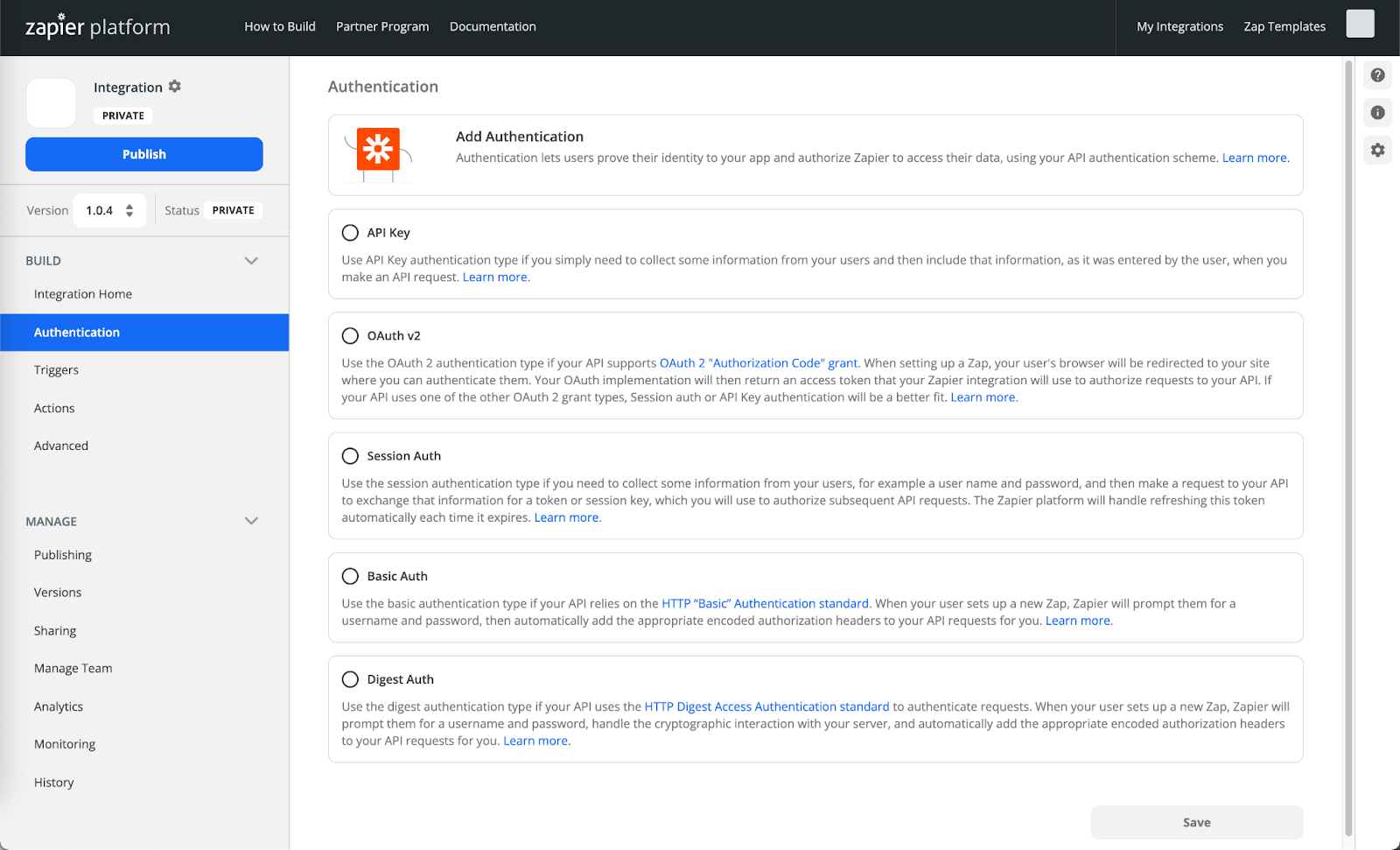
Task: Open settings gear next to Integration name
Action: pos(175,86)
